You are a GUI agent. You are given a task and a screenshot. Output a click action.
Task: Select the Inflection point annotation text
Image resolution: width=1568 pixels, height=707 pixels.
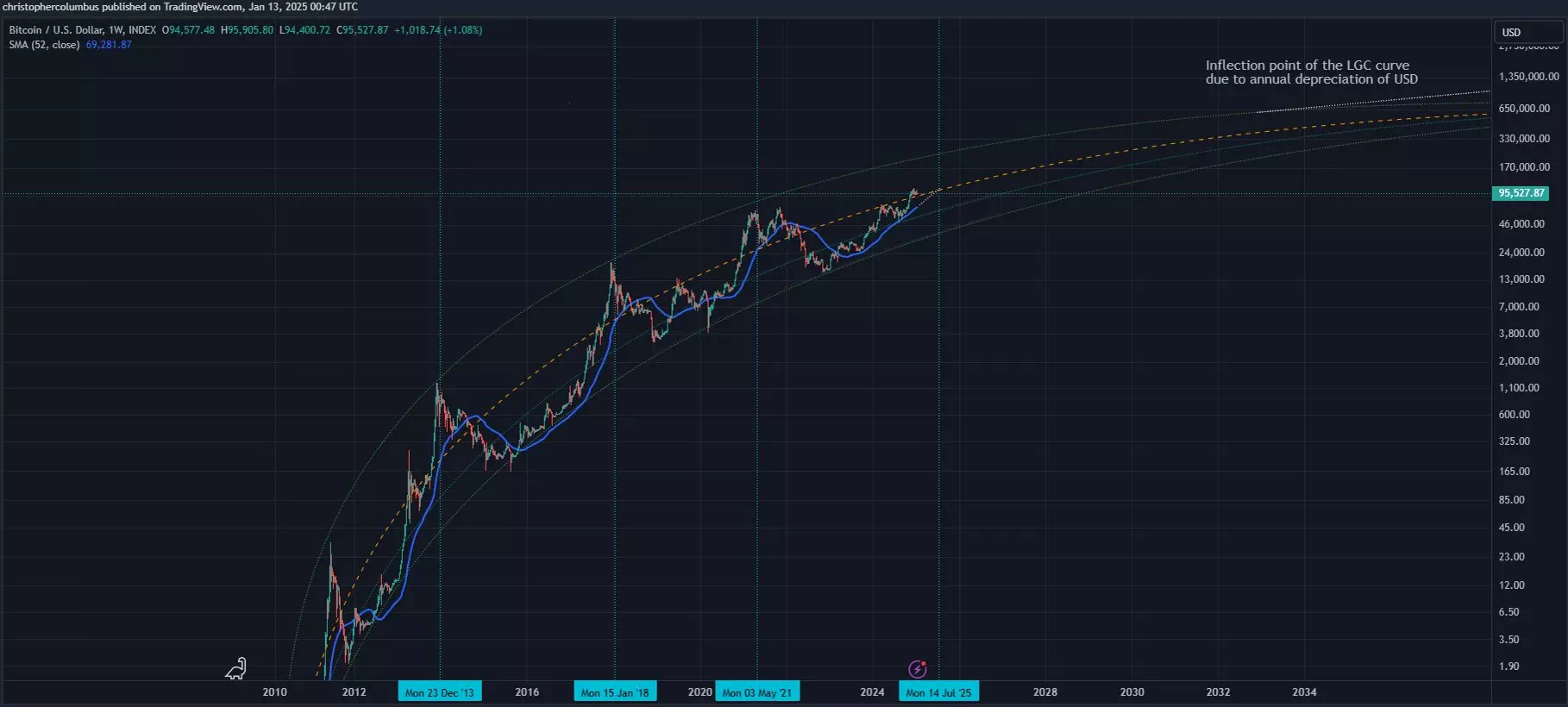1310,72
